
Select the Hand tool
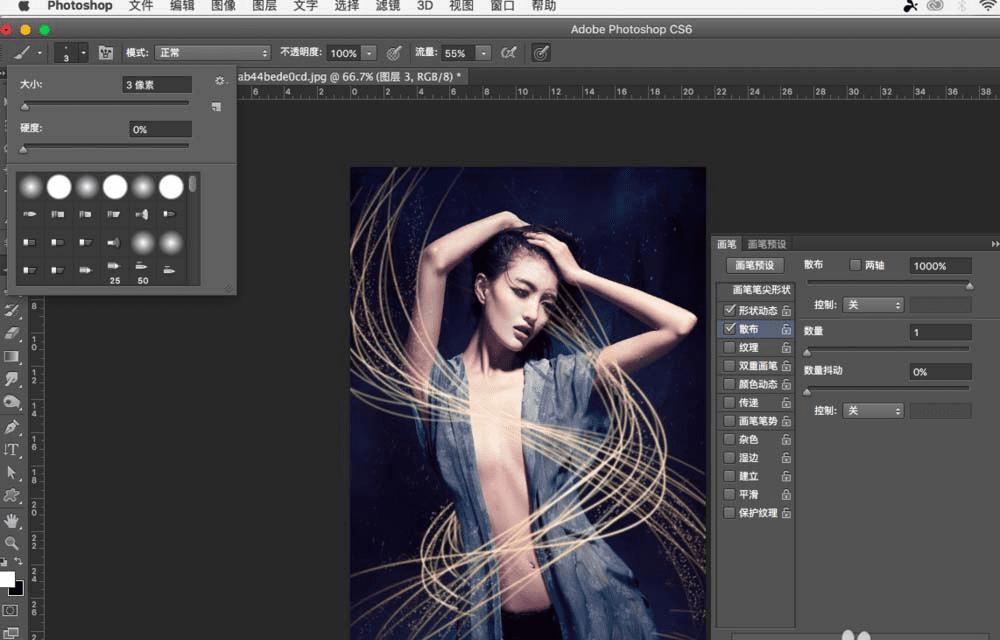point(12,520)
